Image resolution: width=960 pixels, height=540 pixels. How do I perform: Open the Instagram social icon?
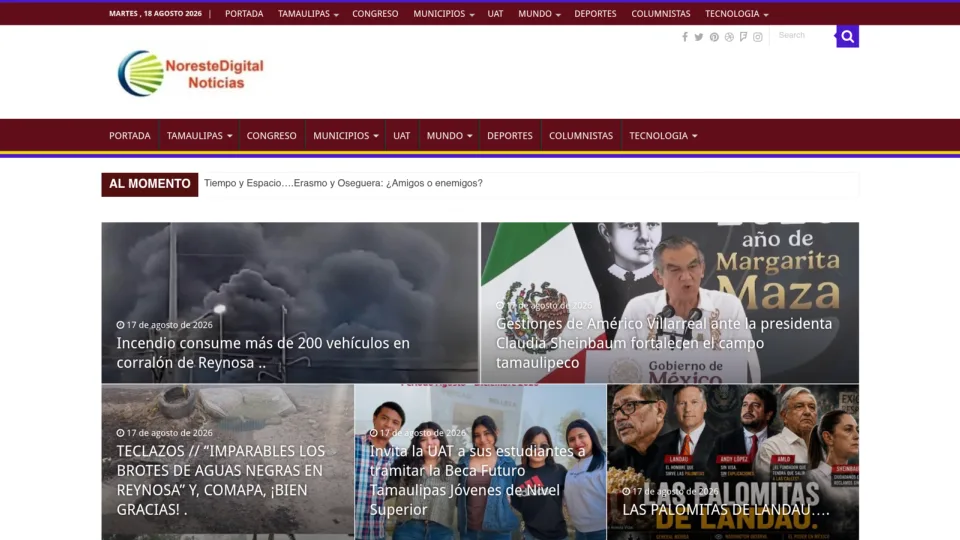(758, 37)
